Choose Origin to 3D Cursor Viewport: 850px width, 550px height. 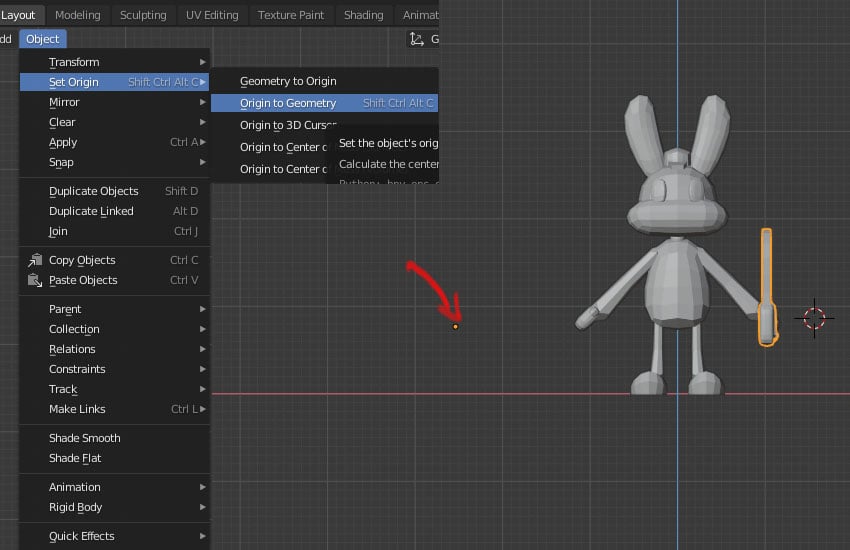(x=288, y=125)
